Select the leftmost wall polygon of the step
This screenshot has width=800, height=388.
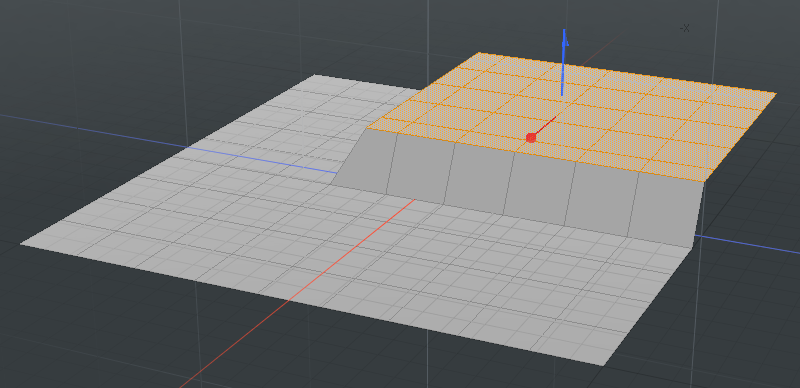(365, 162)
